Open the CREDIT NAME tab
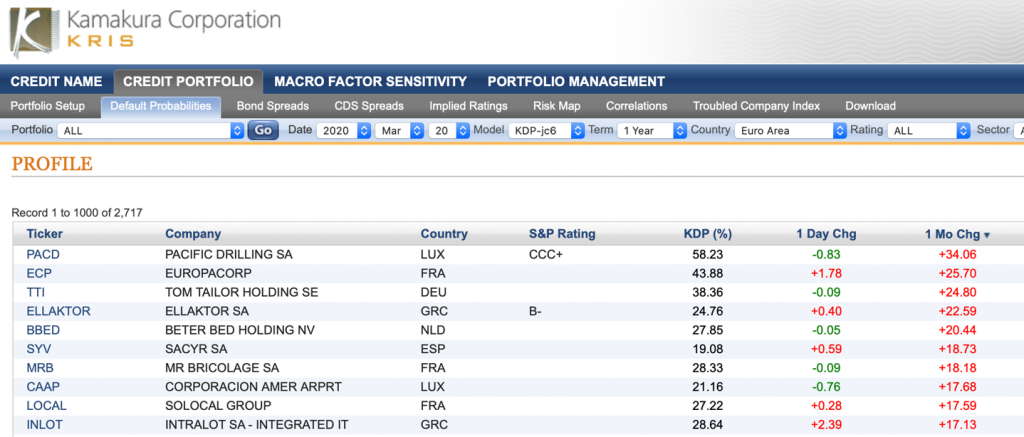The width and height of the screenshot is (1024, 437). tap(56, 82)
